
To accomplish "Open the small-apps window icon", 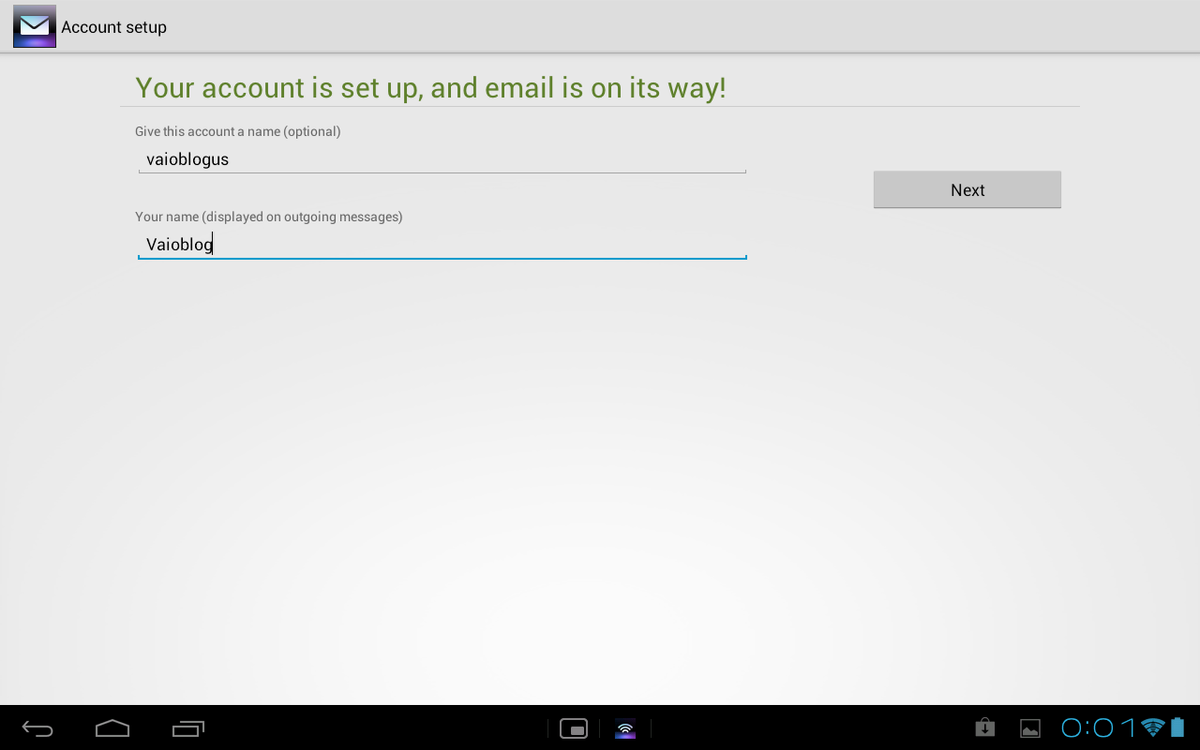I will (573, 729).
